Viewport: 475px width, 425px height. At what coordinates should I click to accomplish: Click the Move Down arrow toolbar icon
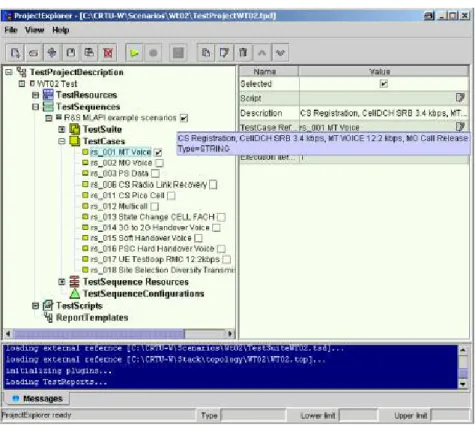[x=280, y=53]
